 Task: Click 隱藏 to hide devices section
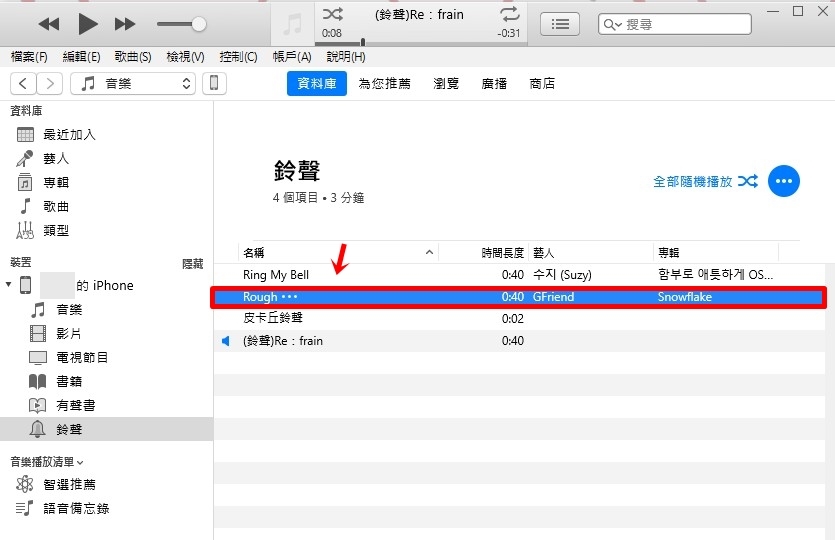pos(193,264)
